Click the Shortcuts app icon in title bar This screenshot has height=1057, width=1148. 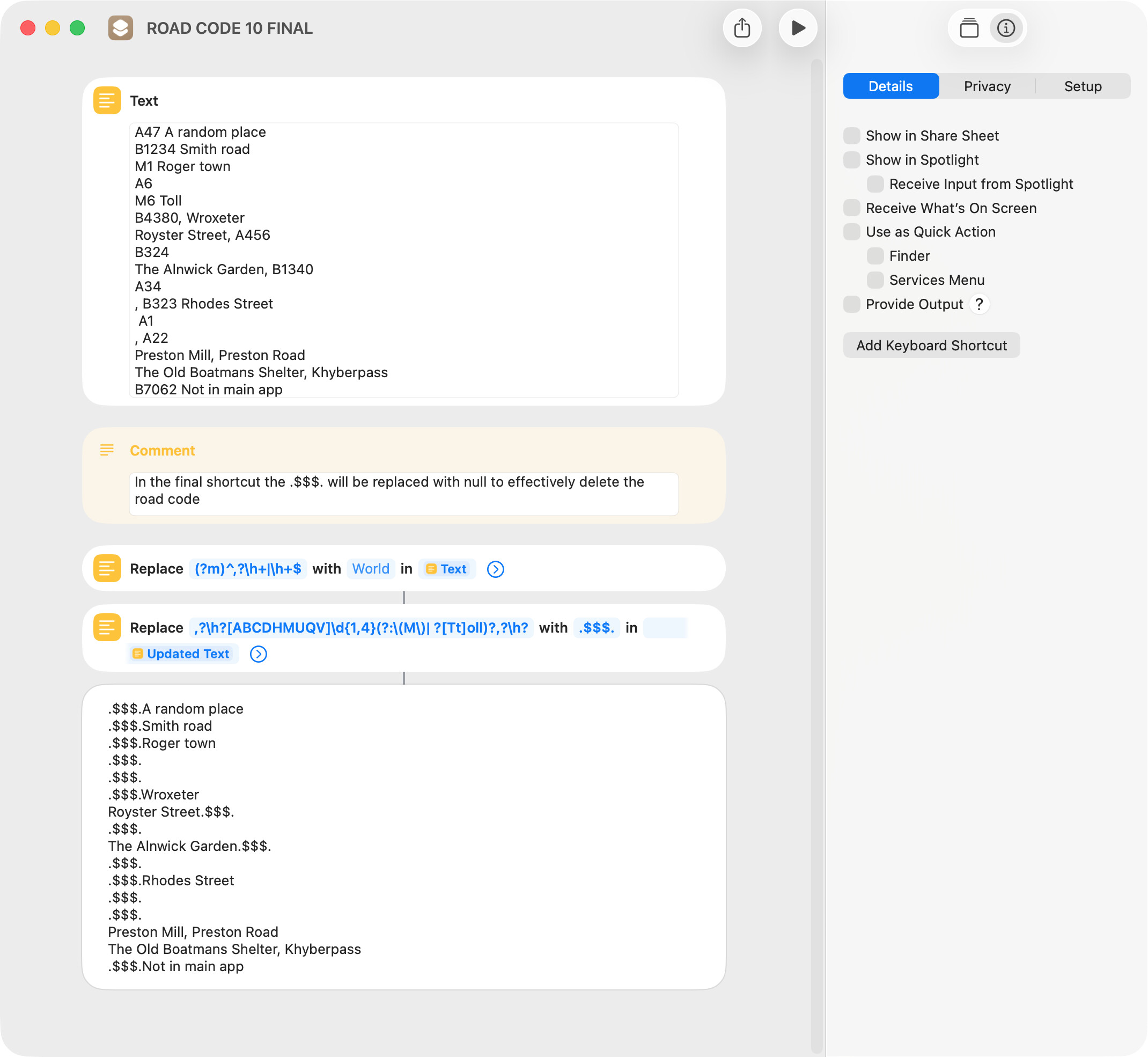pyautogui.click(x=121, y=28)
